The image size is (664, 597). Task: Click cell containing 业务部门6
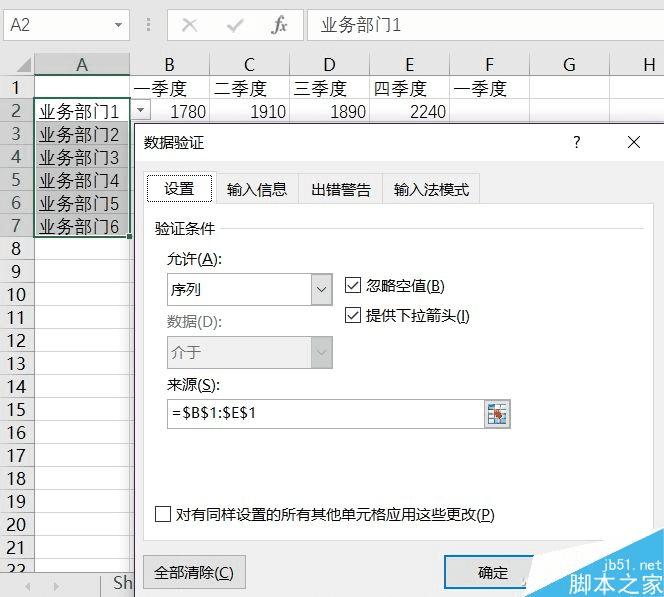click(82, 226)
